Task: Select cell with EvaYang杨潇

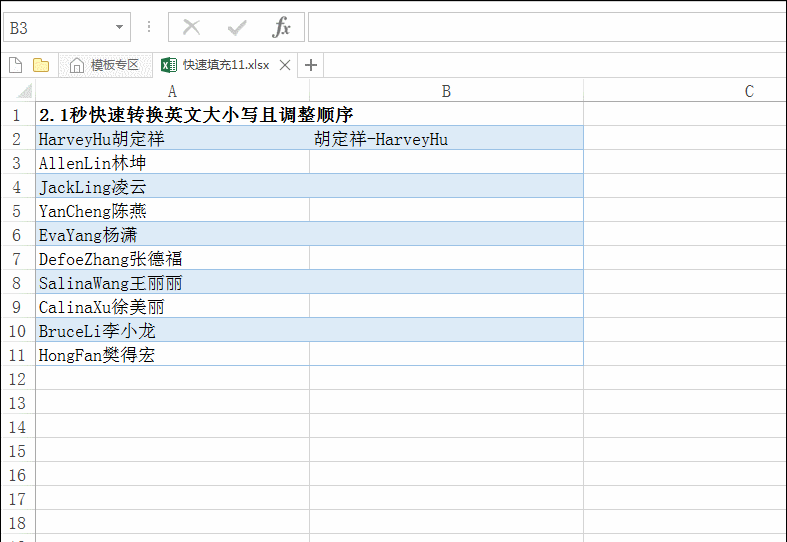Action: (172, 235)
